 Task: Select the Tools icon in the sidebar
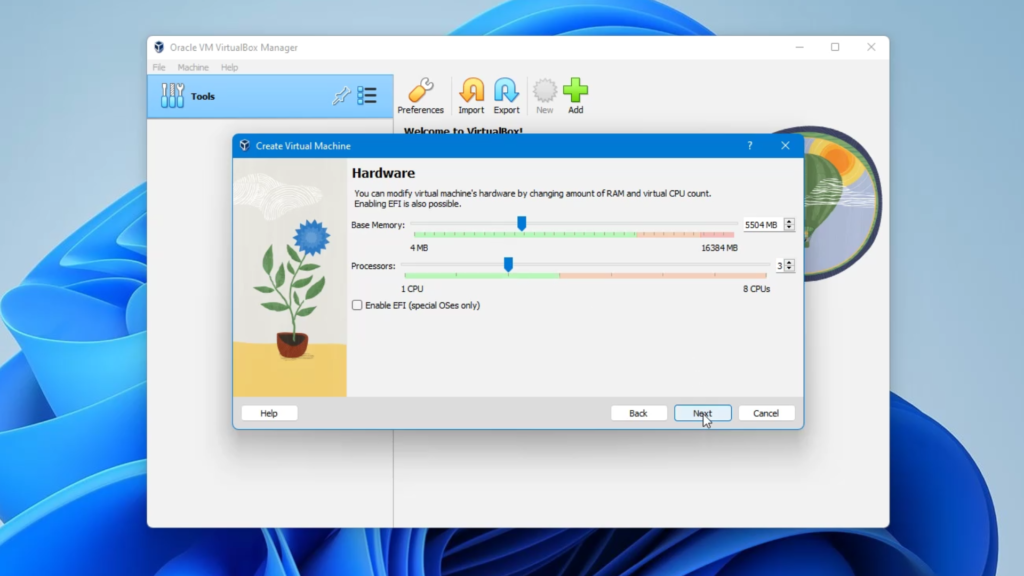pos(172,96)
